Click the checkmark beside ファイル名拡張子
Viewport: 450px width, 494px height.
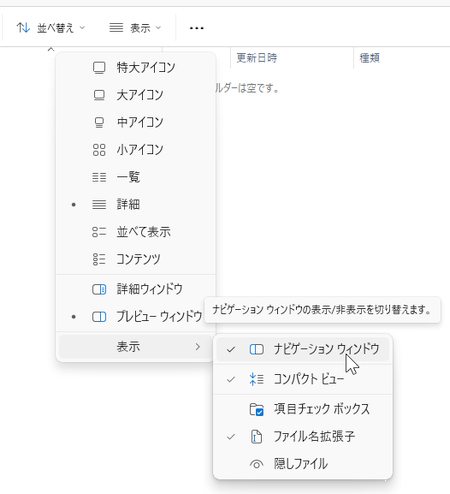pos(231,436)
